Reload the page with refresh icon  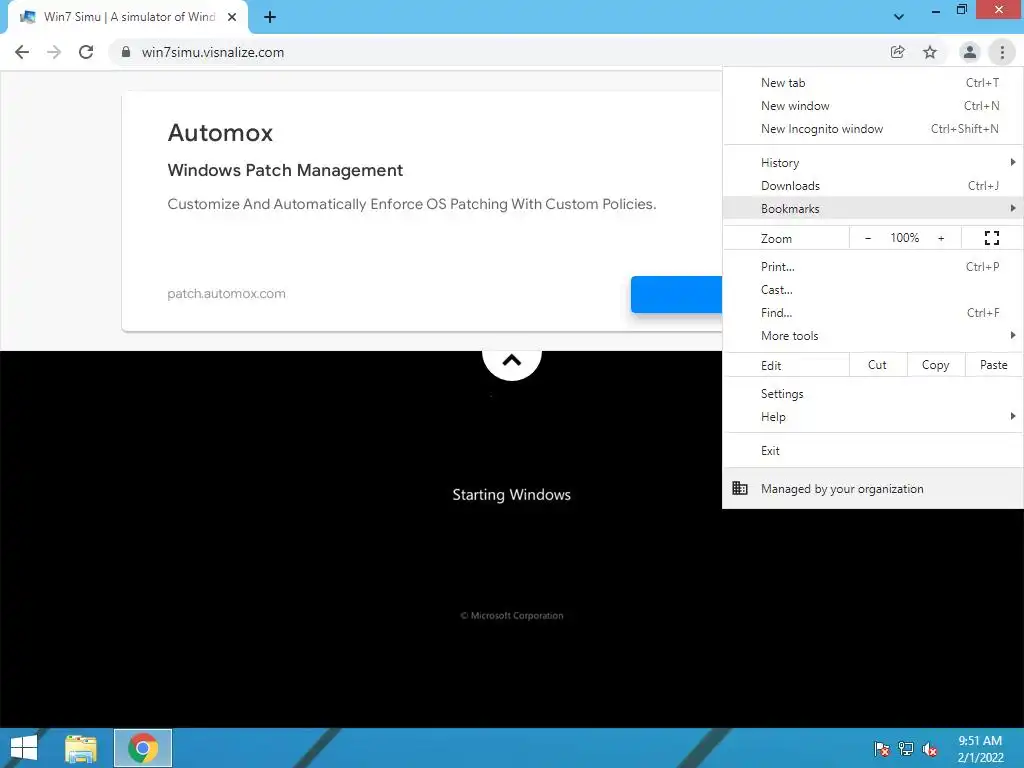click(x=86, y=52)
